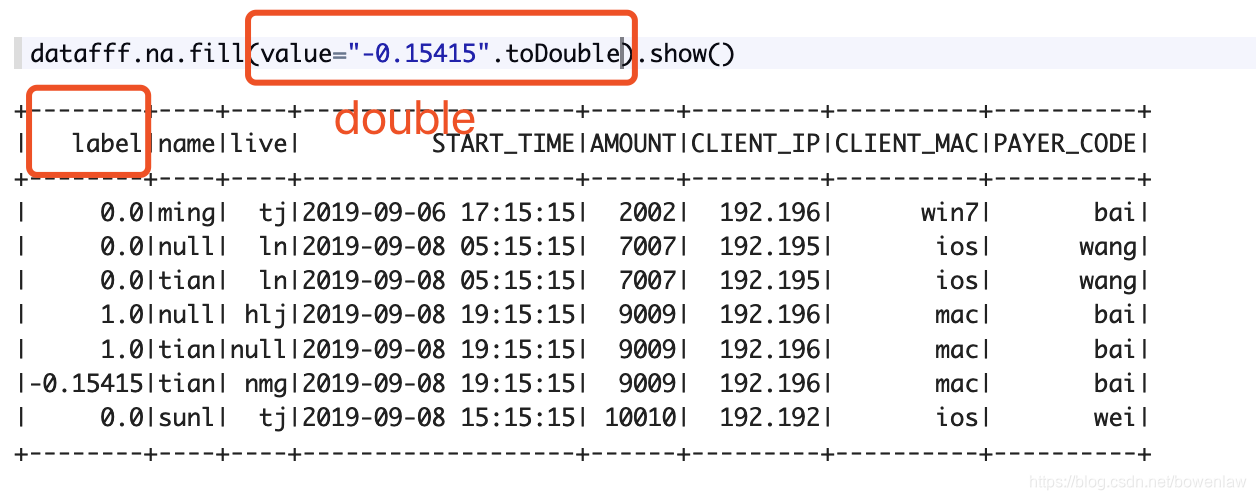
Task: Click the null name cell in hlj row
Action: [x=186, y=315]
